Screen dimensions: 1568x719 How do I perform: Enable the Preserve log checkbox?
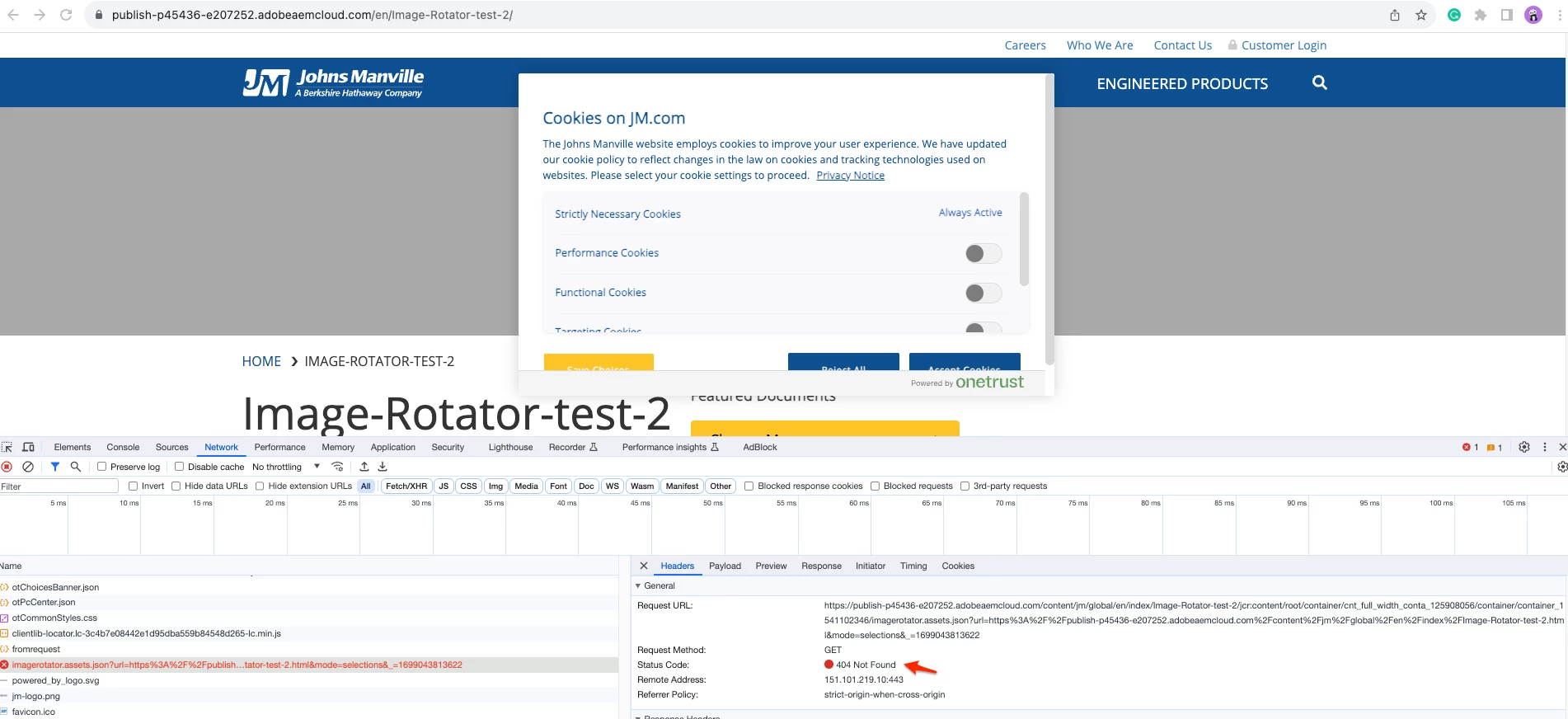pyautogui.click(x=102, y=467)
